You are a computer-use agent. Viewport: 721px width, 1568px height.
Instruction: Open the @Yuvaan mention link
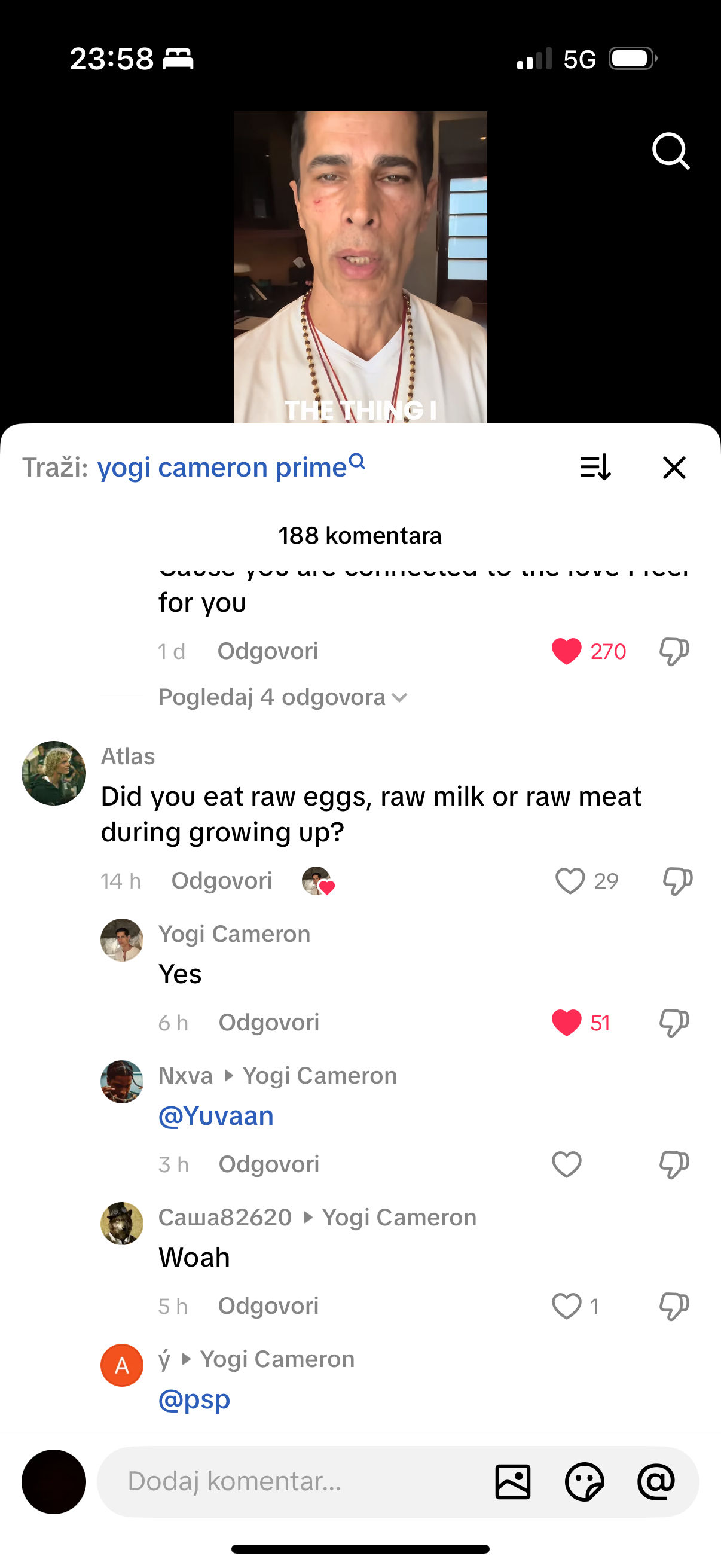pos(216,1116)
